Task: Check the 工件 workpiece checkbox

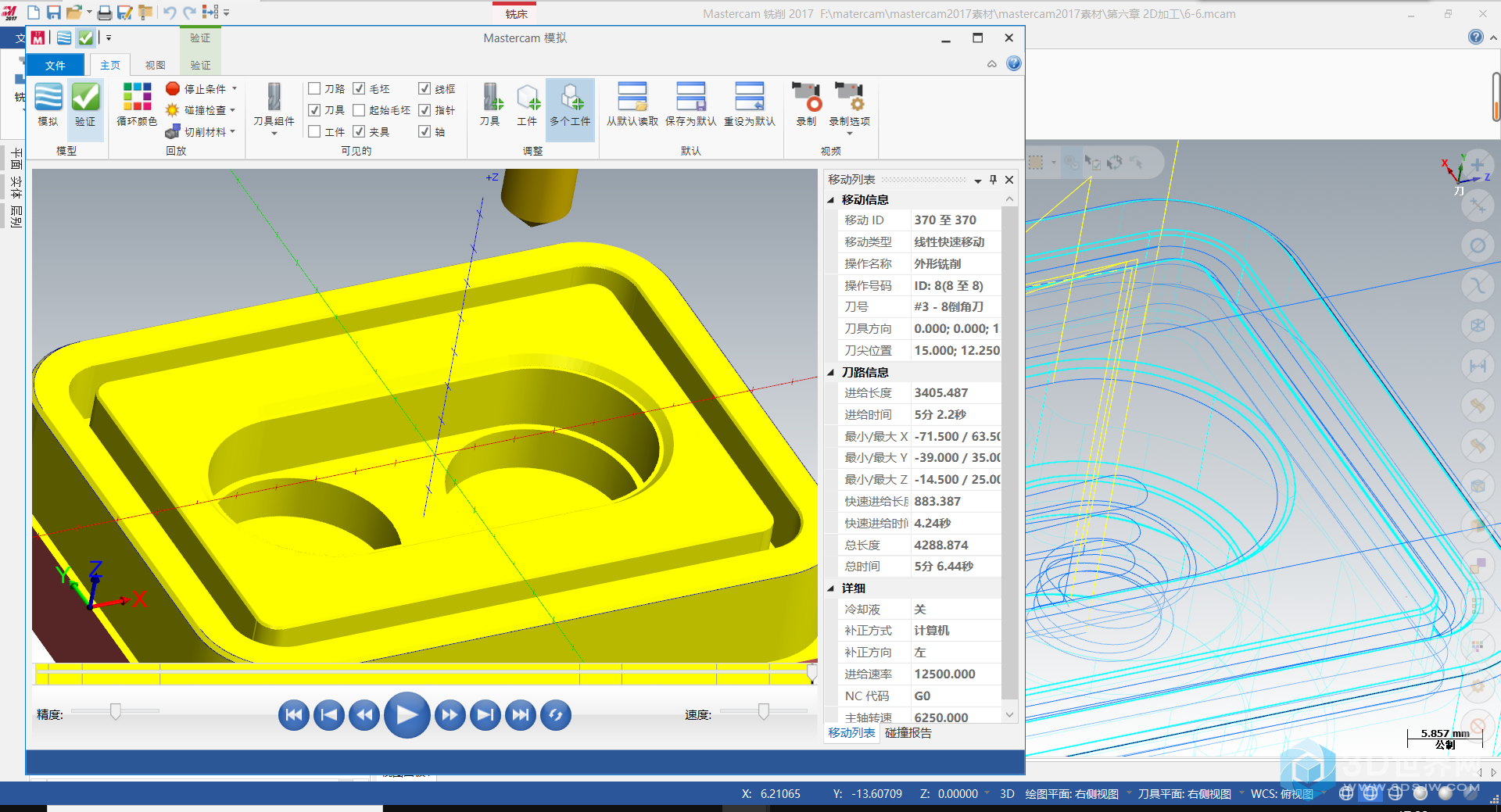Action: point(314,131)
